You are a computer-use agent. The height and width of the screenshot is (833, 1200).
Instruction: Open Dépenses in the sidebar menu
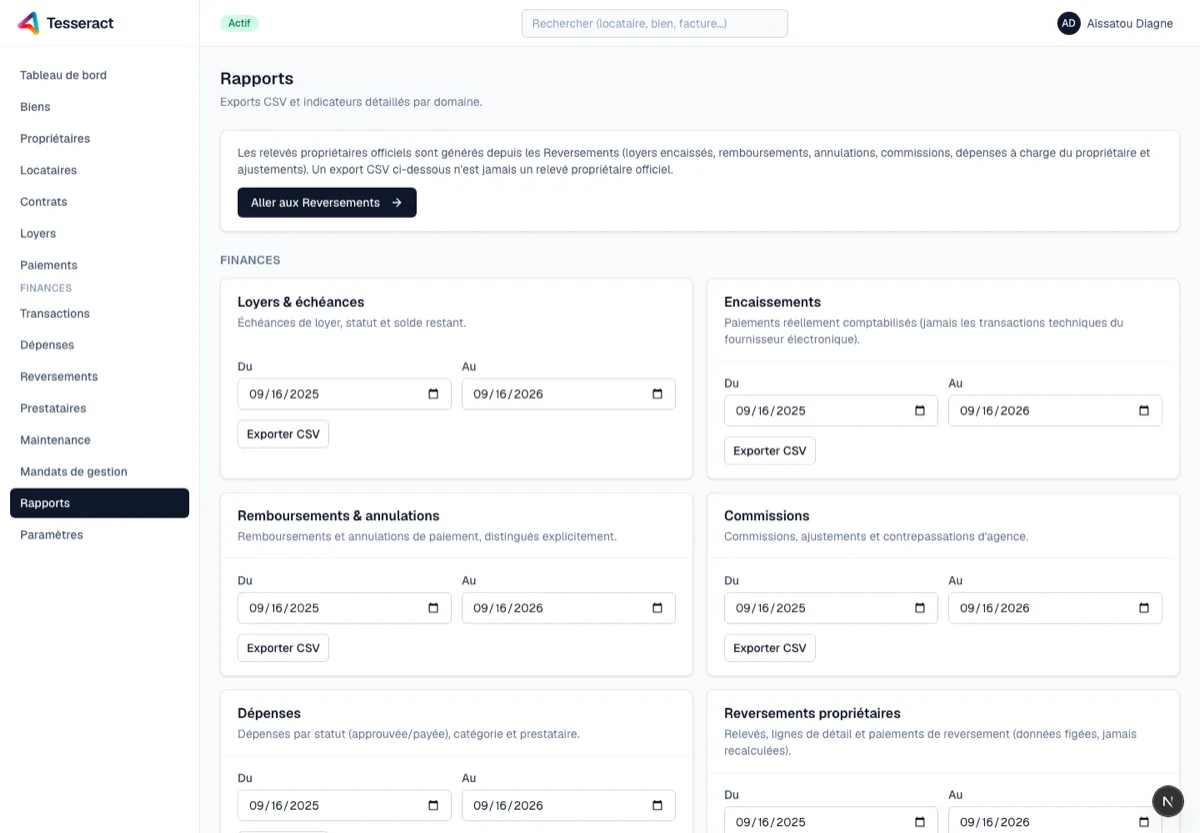[99, 345]
